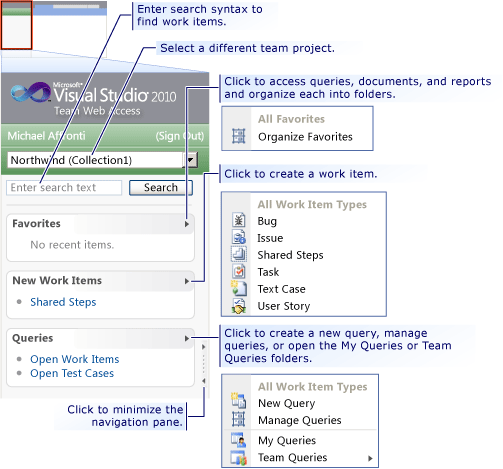The width and height of the screenshot is (503, 469).
Task: Click the Sign Out link
Action: point(180,136)
